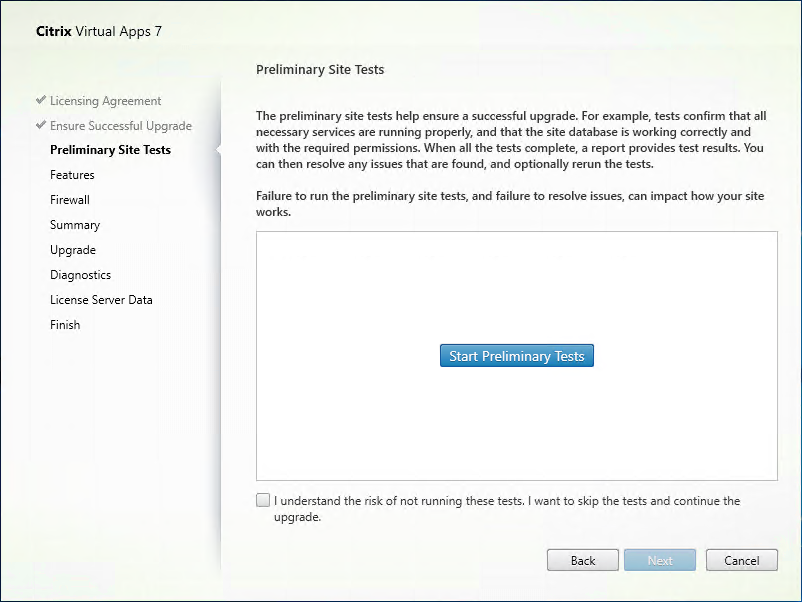The image size is (802, 602).
Task: Click the Licensing Agreement checkmark icon
Action: coord(41,100)
